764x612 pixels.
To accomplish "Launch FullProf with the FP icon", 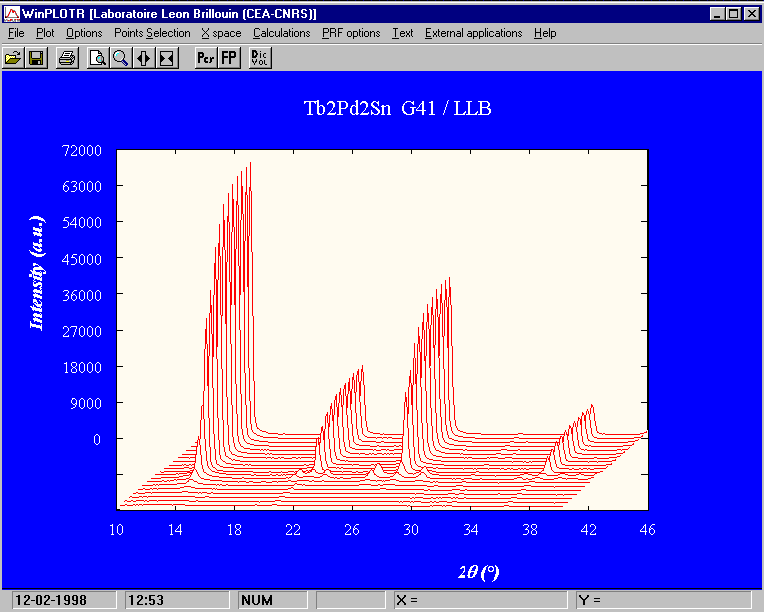I will (x=229, y=58).
